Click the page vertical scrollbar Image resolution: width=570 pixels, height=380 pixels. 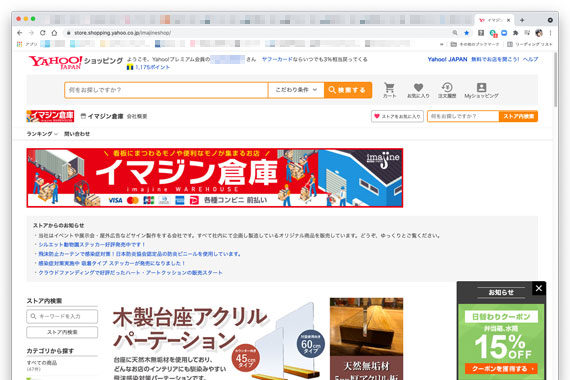coord(555,80)
